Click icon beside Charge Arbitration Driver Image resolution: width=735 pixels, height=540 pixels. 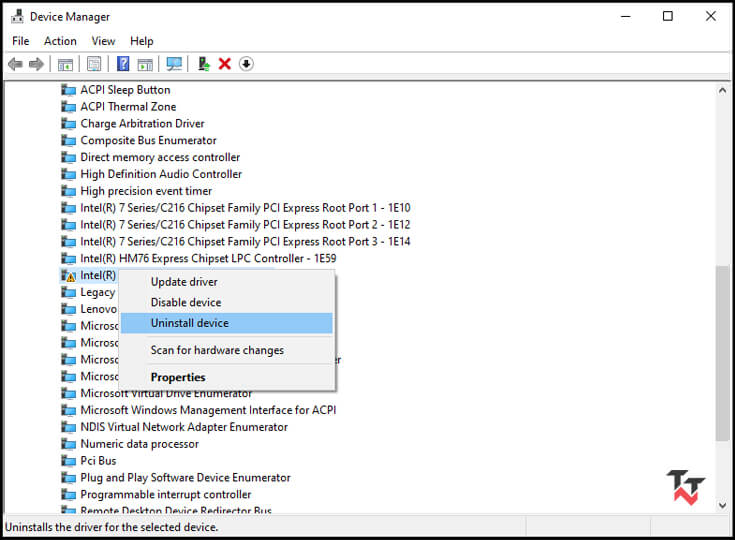(x=68, y=124)
